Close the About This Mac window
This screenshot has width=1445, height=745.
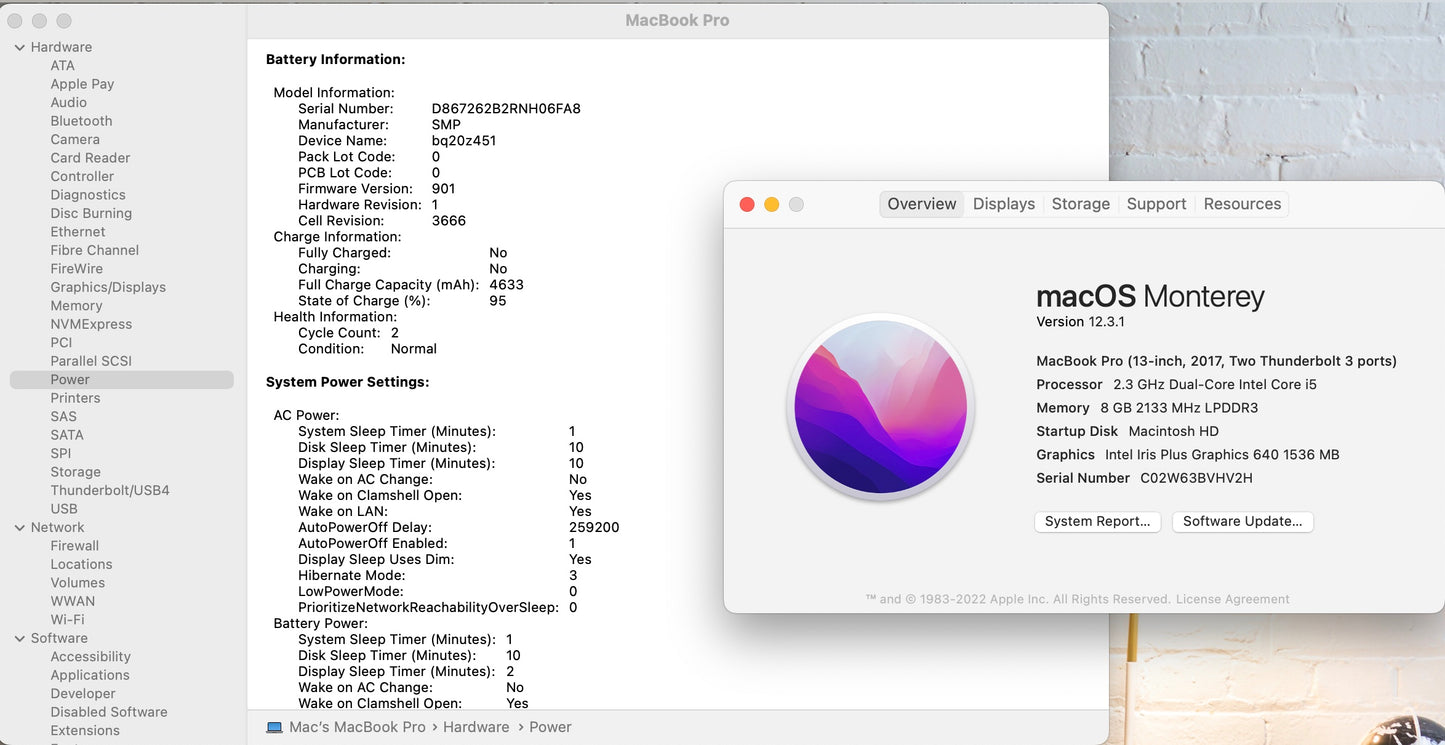click(747, 204)
